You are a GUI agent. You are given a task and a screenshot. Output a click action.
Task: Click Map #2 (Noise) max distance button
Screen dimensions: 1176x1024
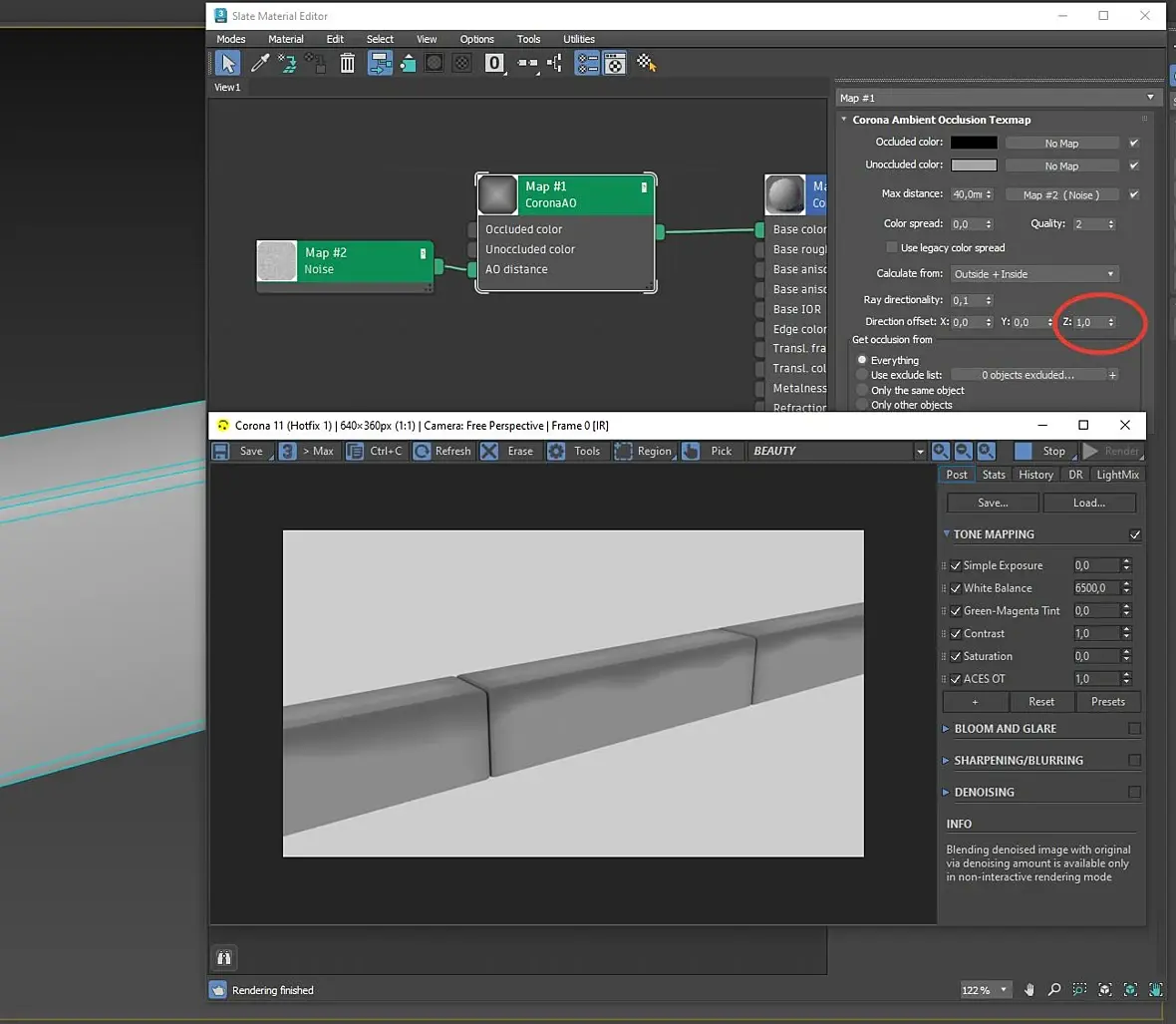pyautogui.click(x=1060, y=195)
